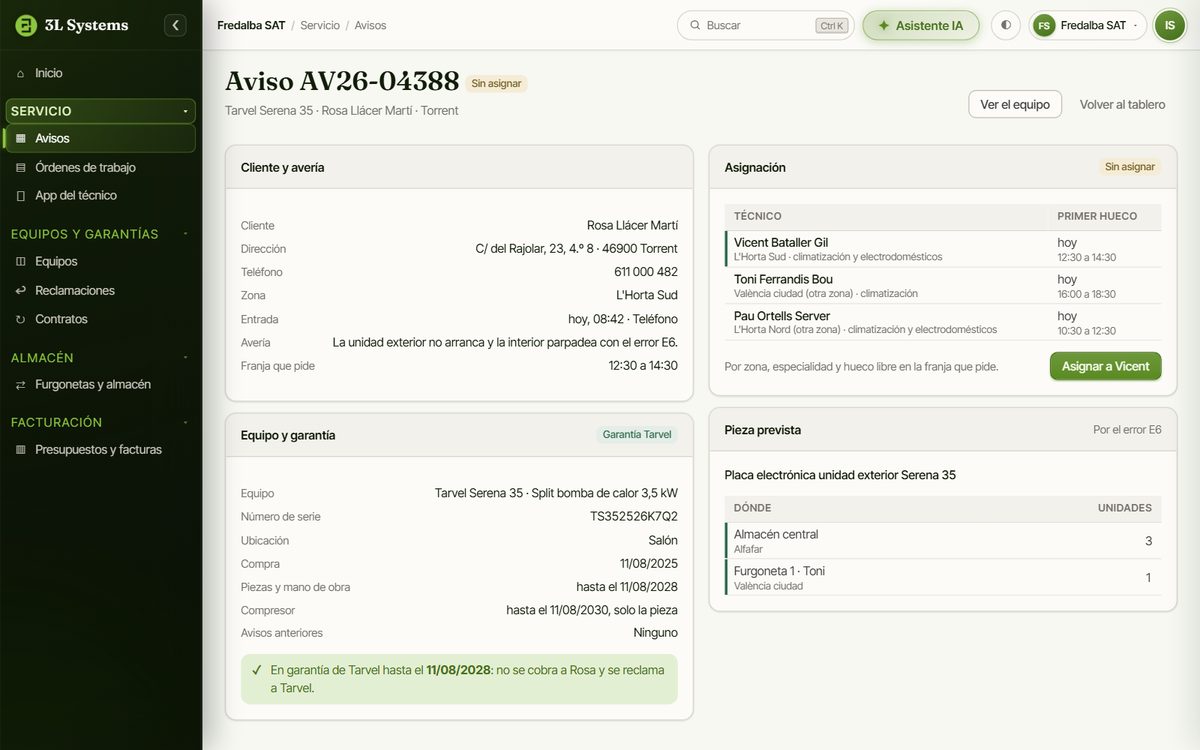Screen dimensions: 1200x750
Task: Open Contratos menu item
Action: (101, 320)
